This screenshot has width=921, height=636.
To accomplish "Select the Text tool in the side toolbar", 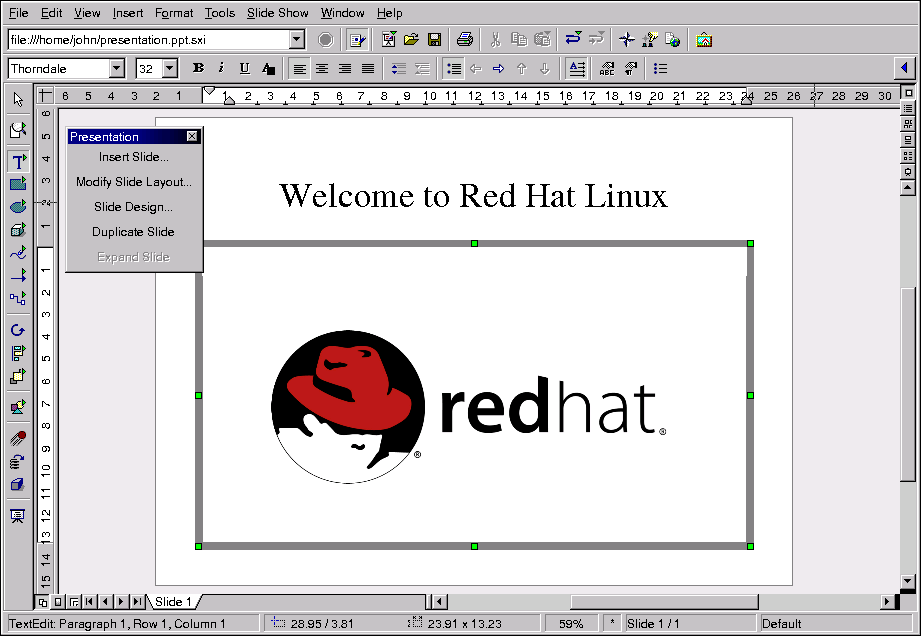I will (18, 161).
